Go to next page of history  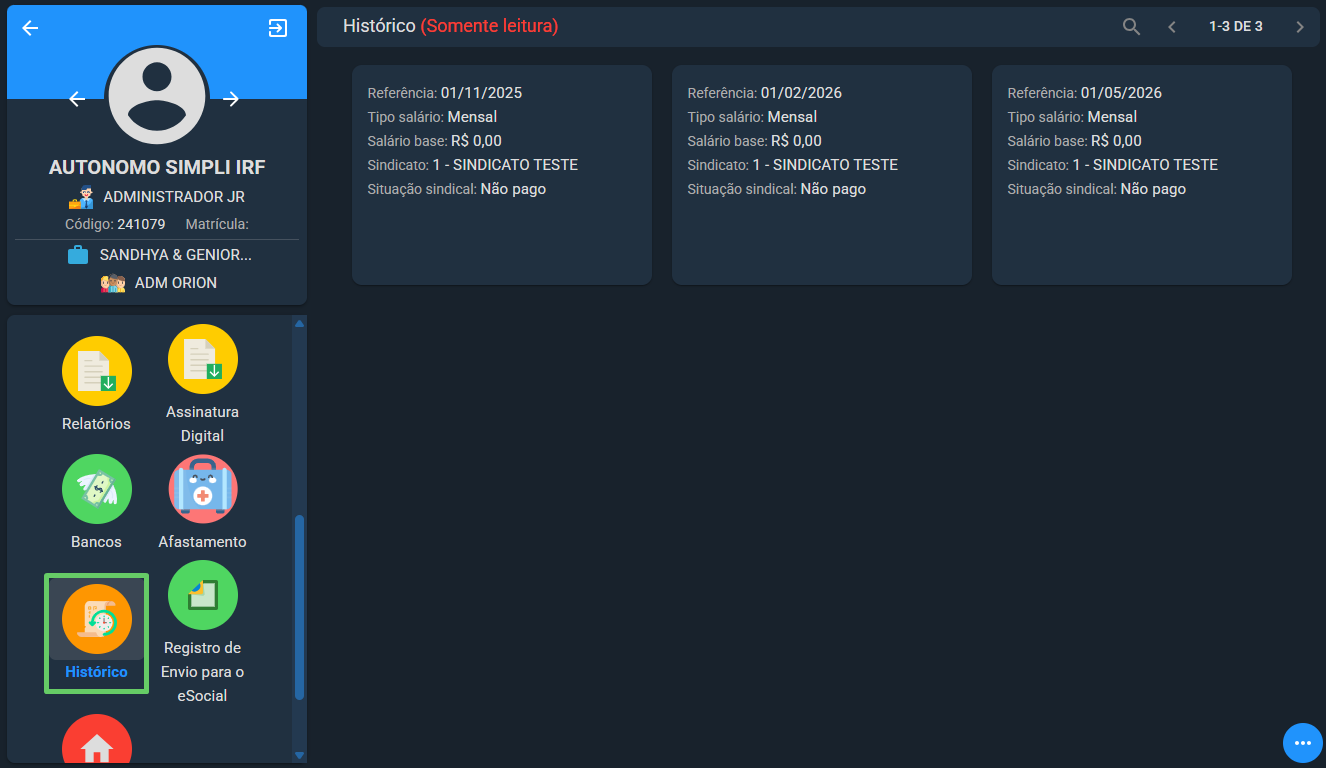tap(1300, 27)
